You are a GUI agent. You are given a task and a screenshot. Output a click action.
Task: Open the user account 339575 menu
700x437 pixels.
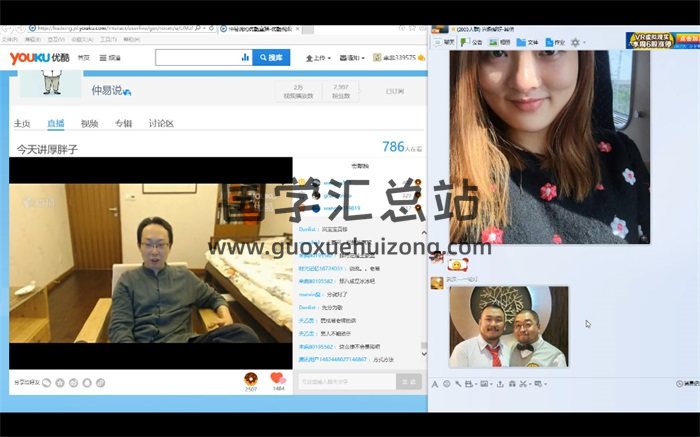pyautogui.click(x=398, y=58)
